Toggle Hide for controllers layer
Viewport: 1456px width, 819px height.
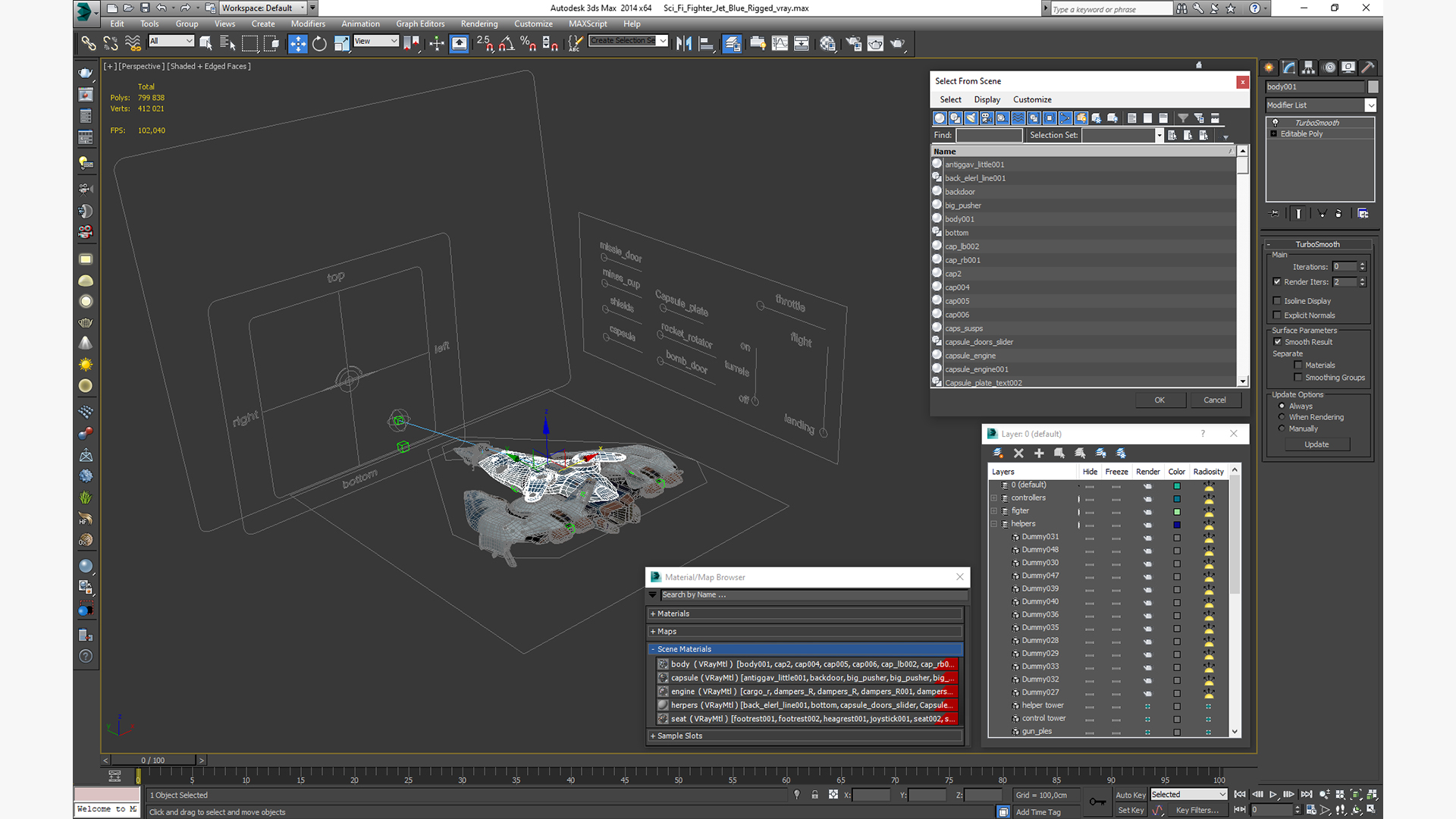1090,499
